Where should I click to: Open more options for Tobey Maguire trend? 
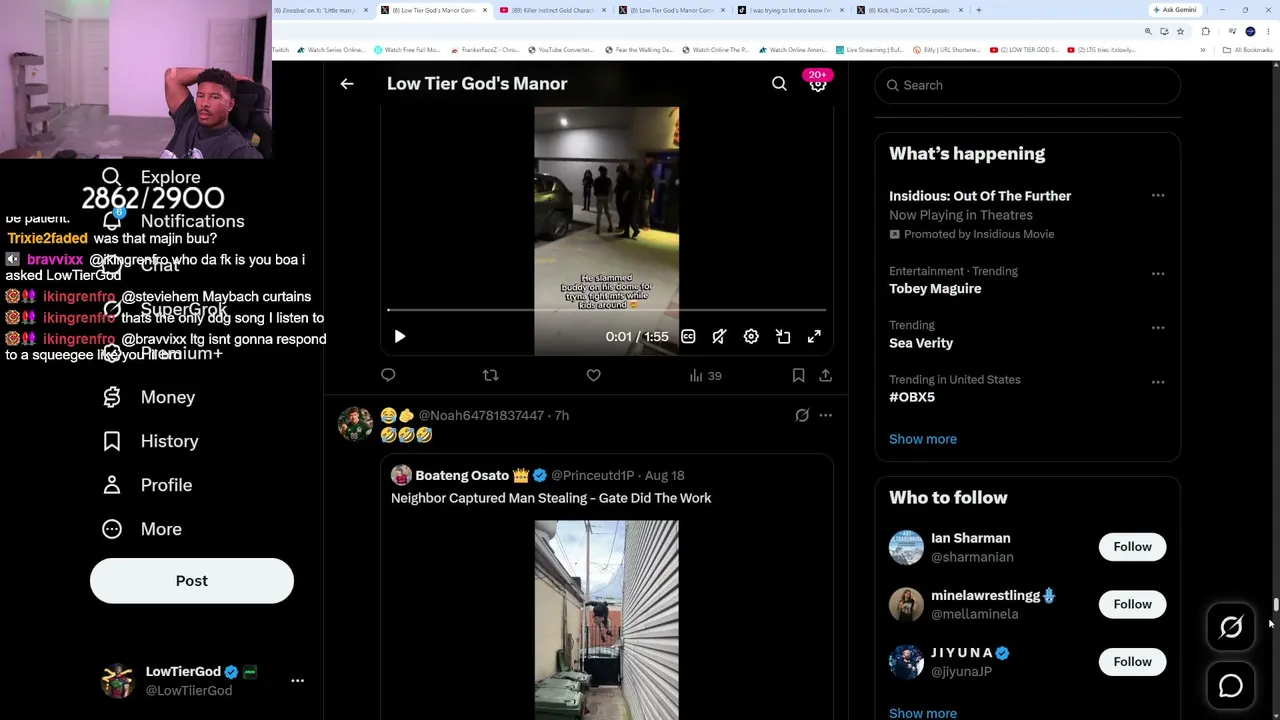(1158, 273)
